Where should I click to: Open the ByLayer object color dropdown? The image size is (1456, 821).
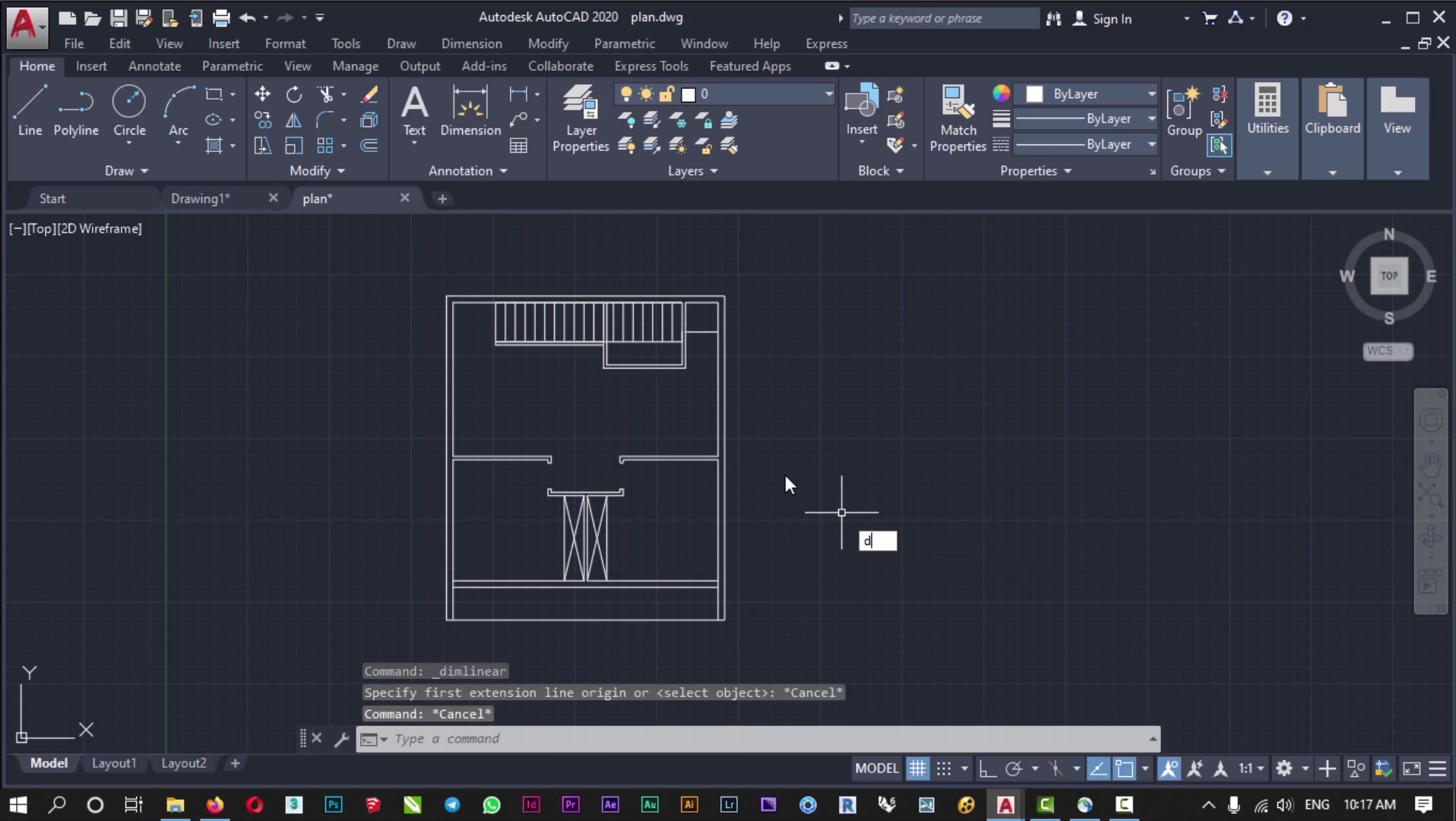(x=1151, y=94)
